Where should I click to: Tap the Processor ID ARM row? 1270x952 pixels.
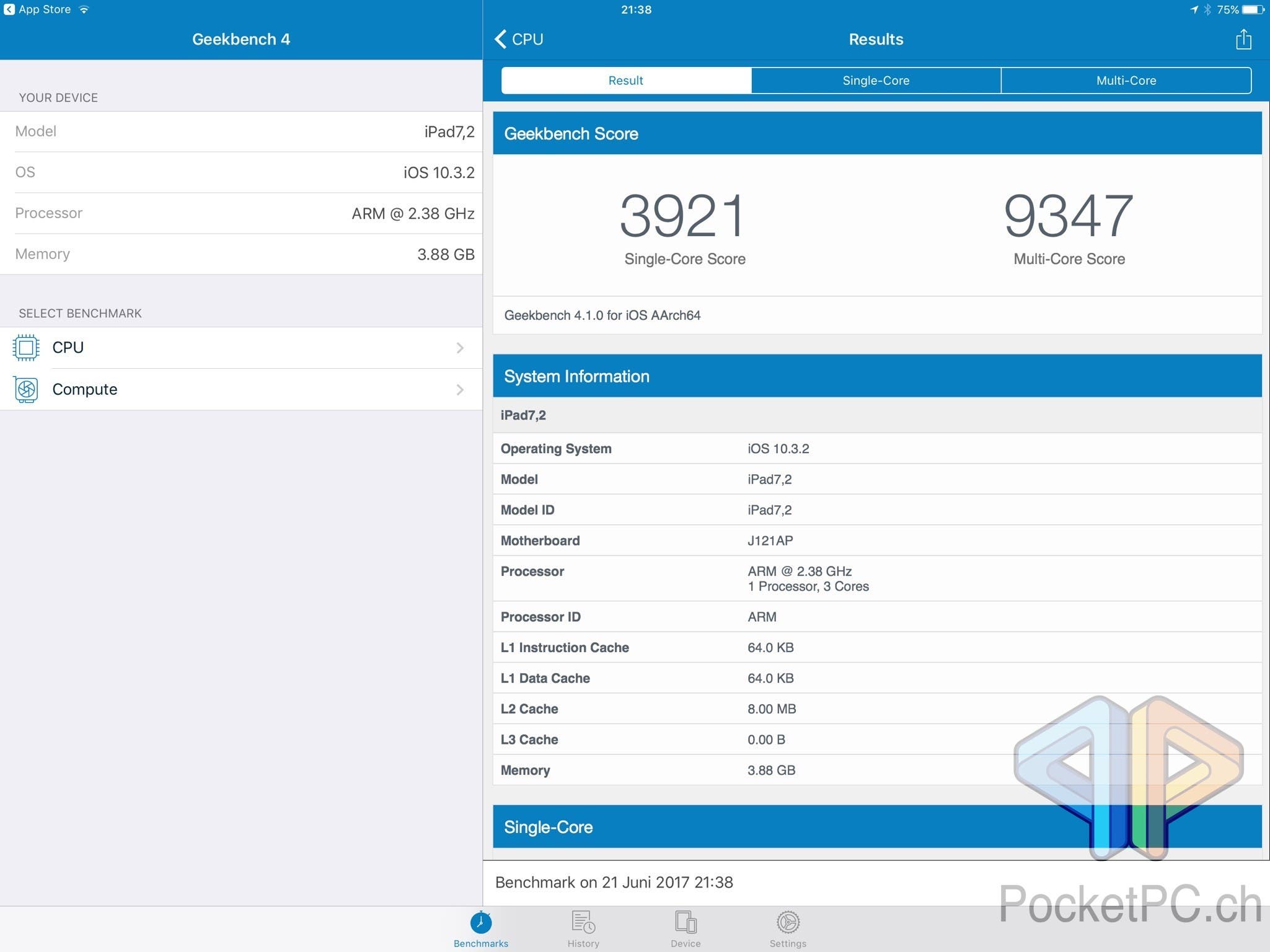[877, 617]
